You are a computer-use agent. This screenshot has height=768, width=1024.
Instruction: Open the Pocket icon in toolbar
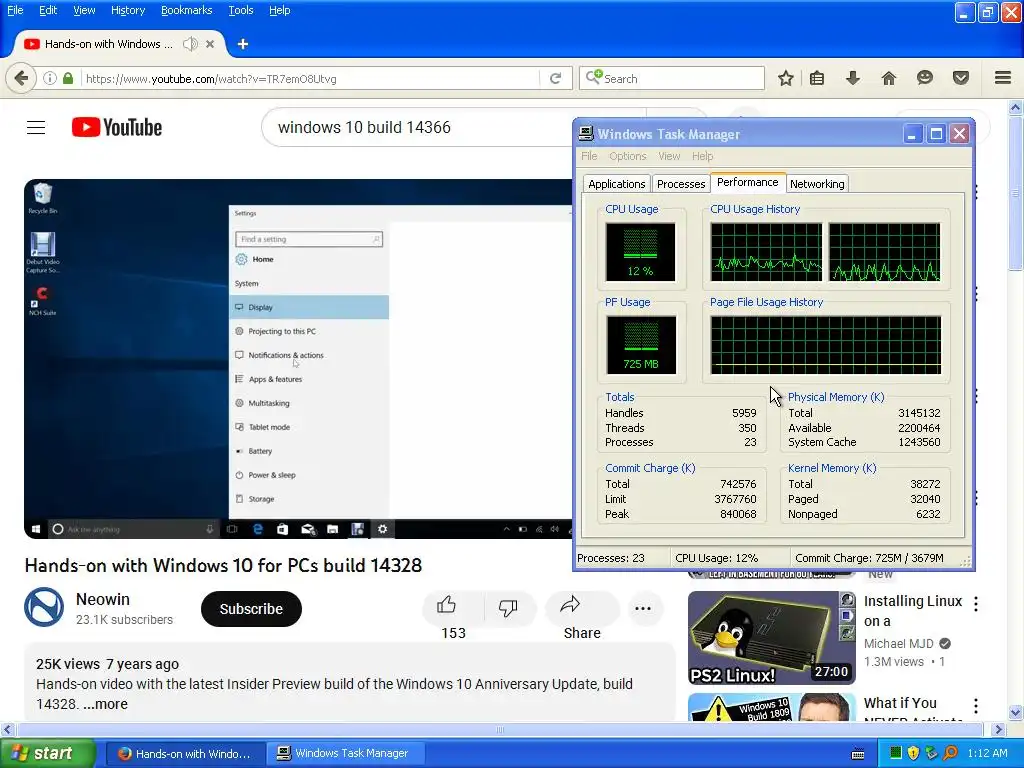[960, 78]
